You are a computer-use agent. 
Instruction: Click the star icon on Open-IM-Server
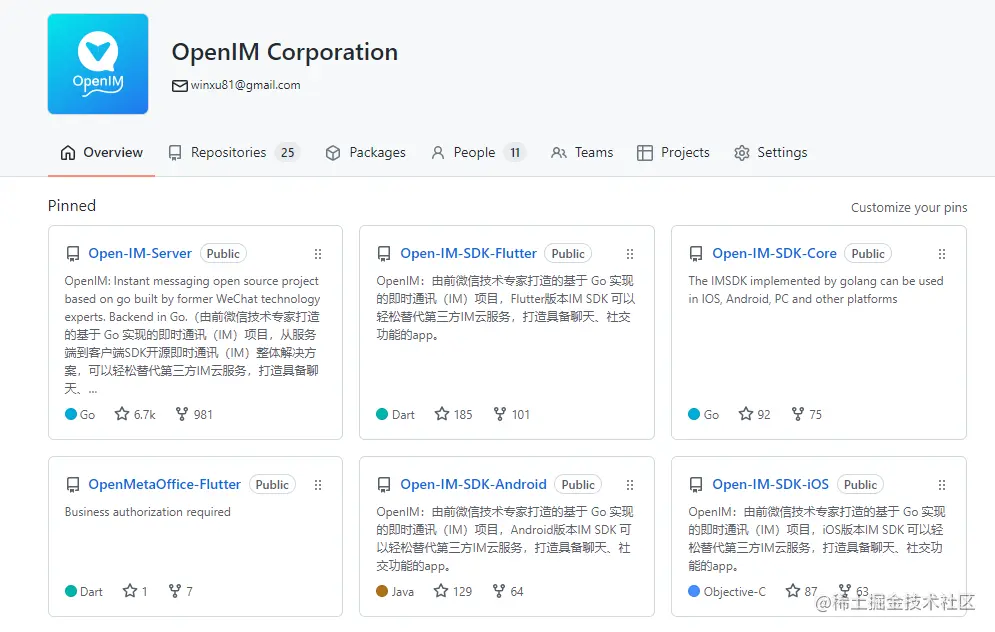(122, 414)
